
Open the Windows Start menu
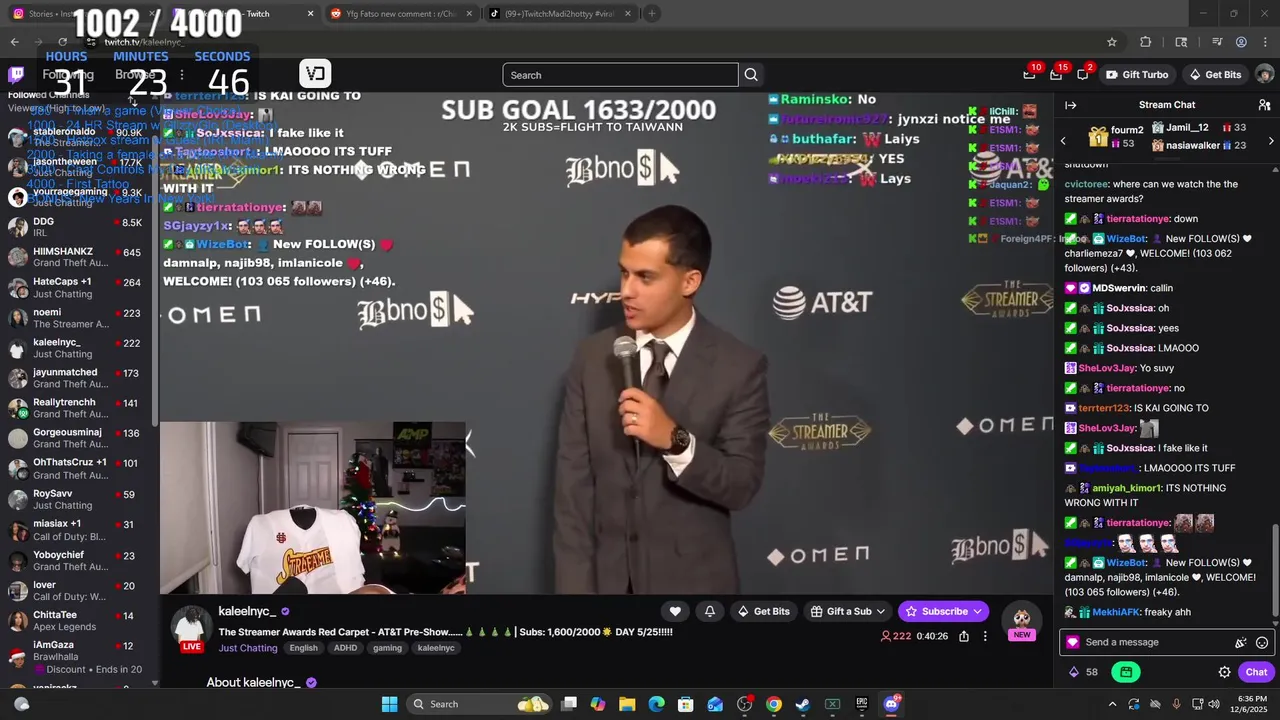pyautogui.click(x=389, y=704)
